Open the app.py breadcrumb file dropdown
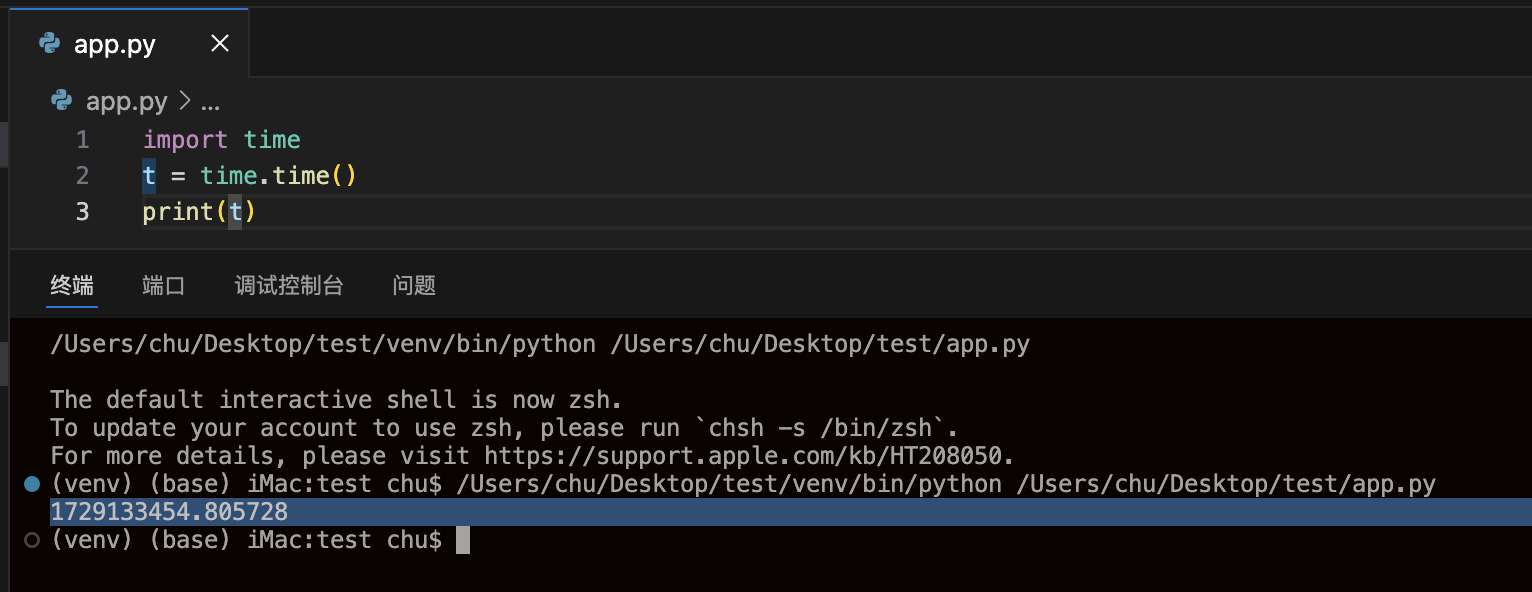This screenshot has width=1532, height=592. tap(126, 102)
